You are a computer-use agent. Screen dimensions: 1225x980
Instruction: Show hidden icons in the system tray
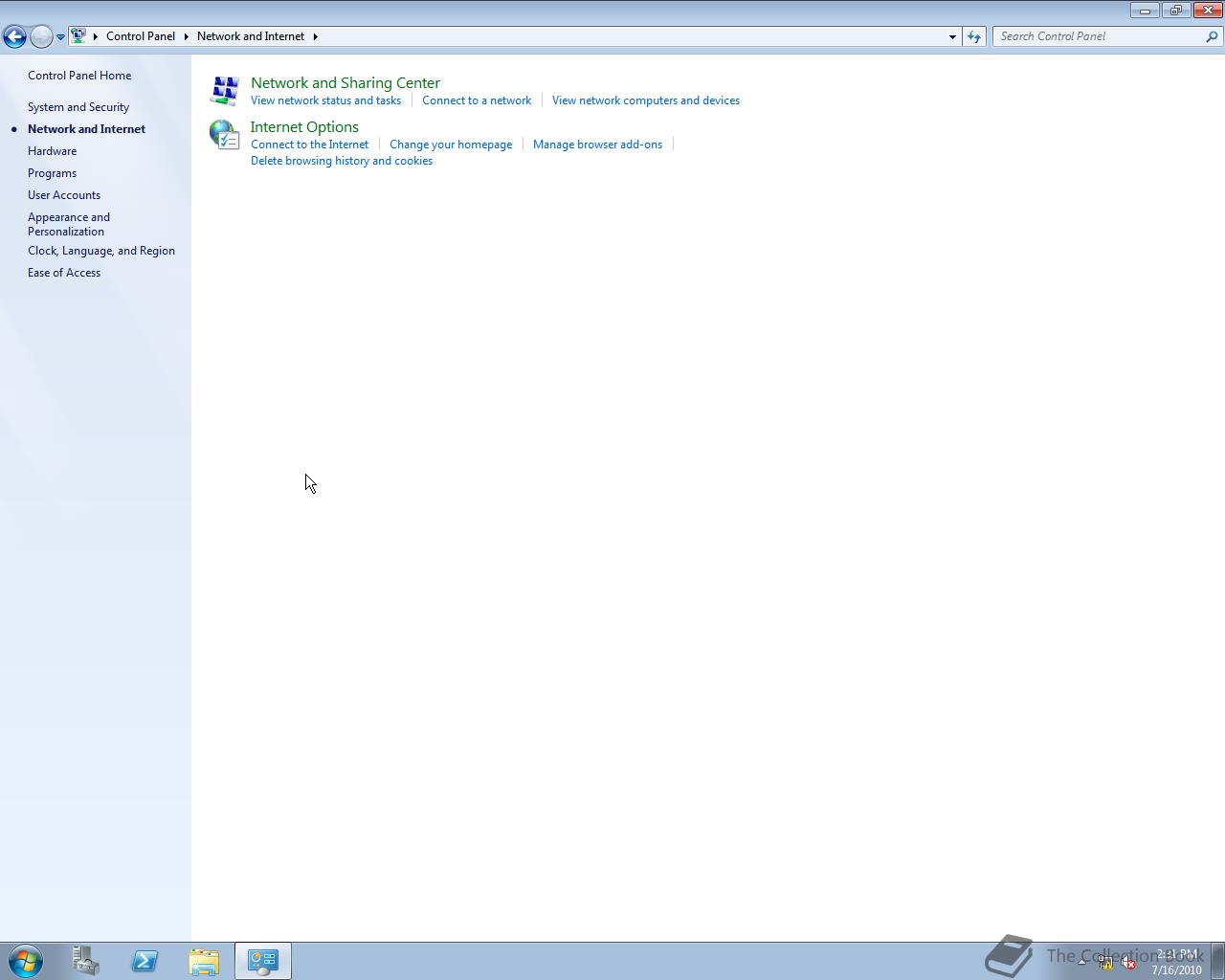tap(1081, 962)
